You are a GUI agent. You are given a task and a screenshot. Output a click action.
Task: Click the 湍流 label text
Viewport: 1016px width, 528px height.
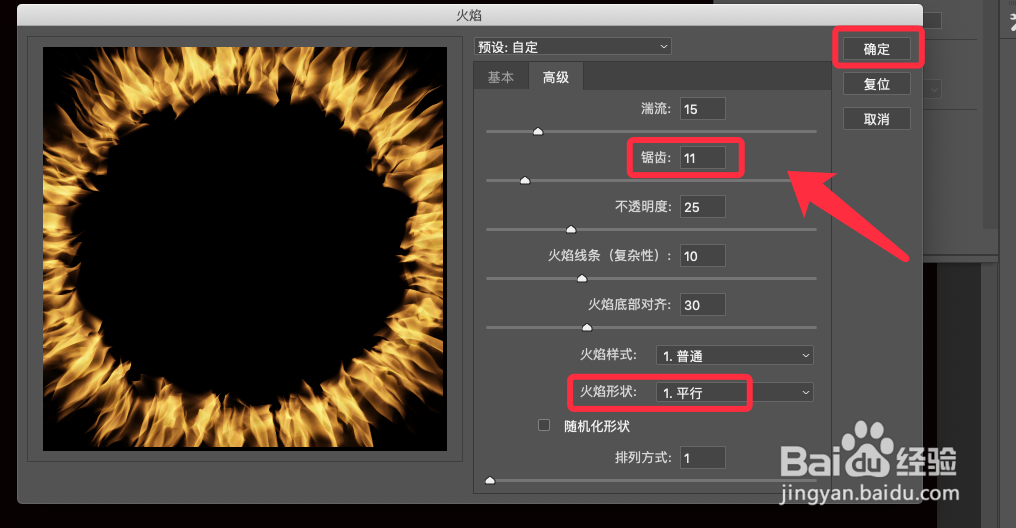(656, 109)
